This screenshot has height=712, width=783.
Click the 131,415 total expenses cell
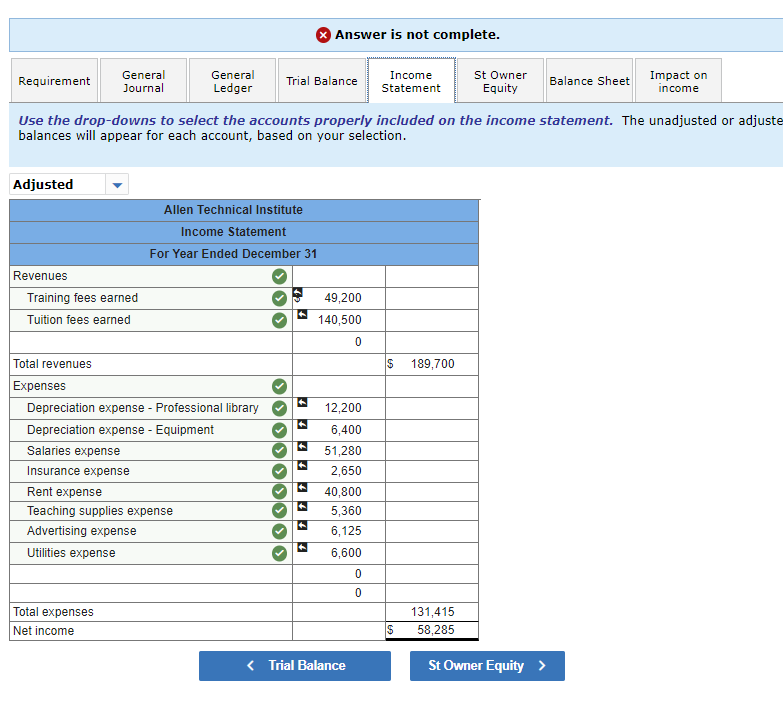(x=432, y=612)
